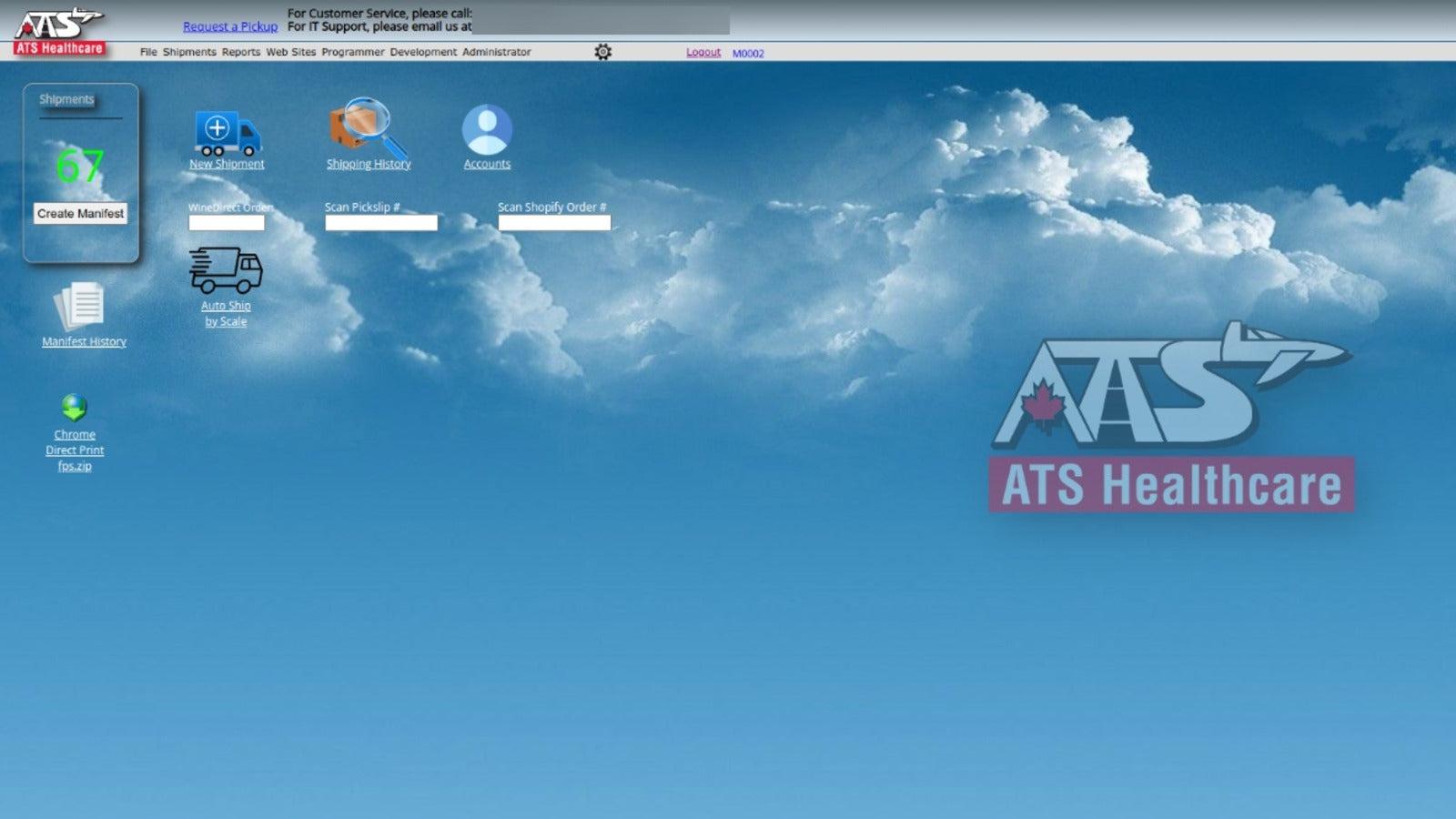Screen dimensions: 1456x819
Task: Click inside the Scan Pickslip # field
Action: tap(381, 224)
